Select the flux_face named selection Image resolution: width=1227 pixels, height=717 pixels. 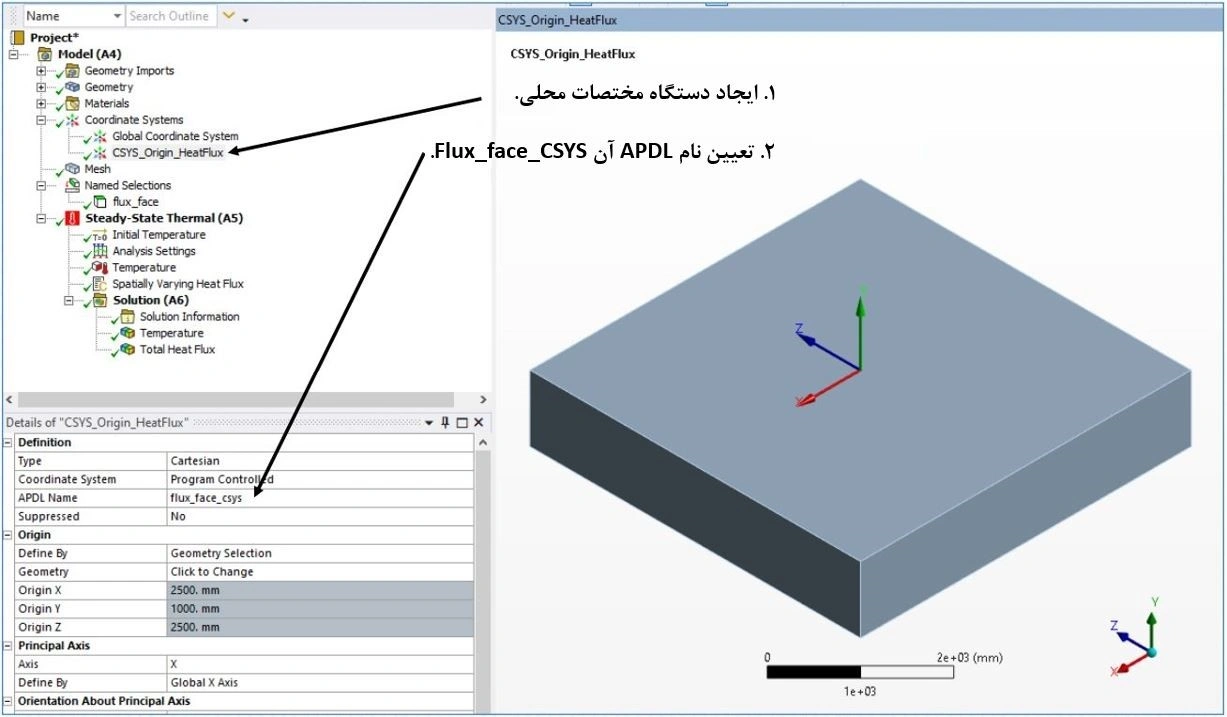click(135, 202)
